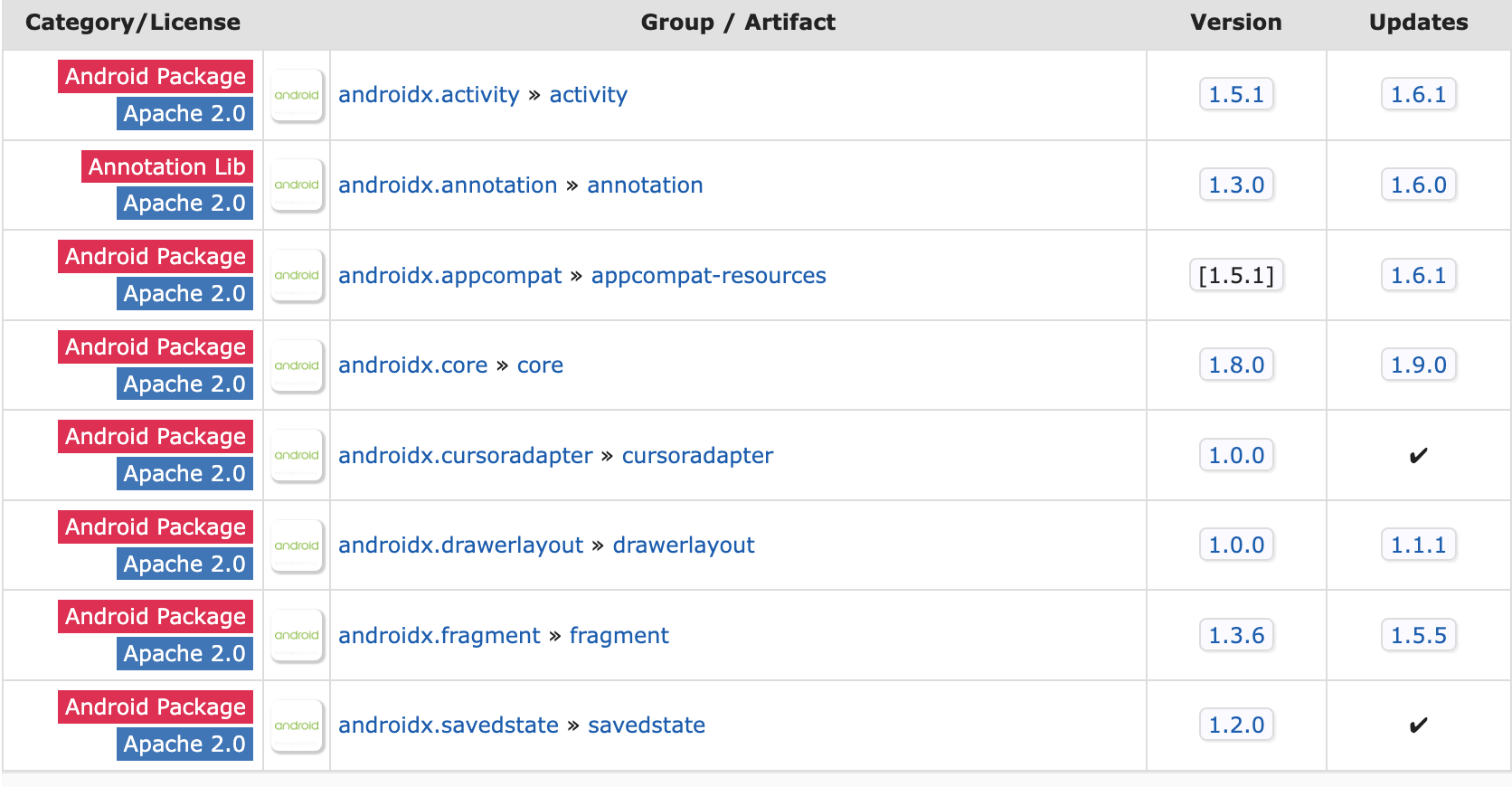Open version 1.3.6 of fragment
The height and width of the screenshot is (787, 1512).
[1235, 635]
